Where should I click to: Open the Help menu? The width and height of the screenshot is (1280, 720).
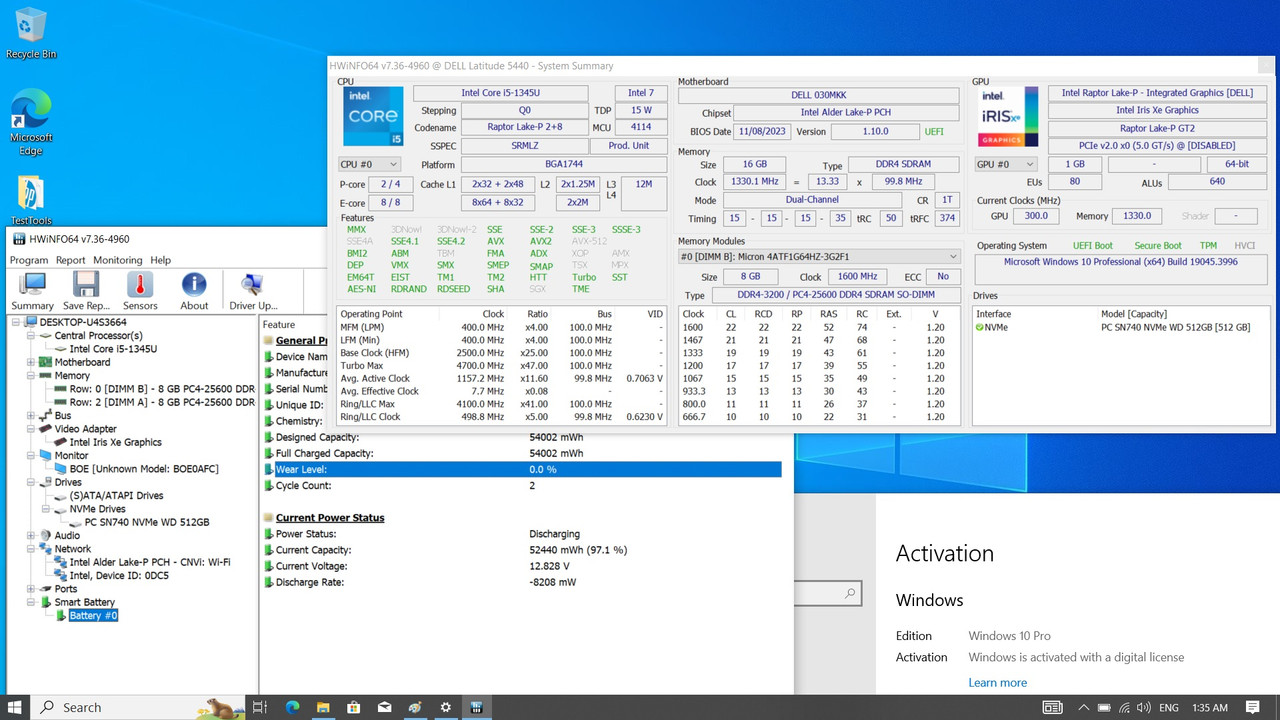pyautogui.click(x=161, y=260)
